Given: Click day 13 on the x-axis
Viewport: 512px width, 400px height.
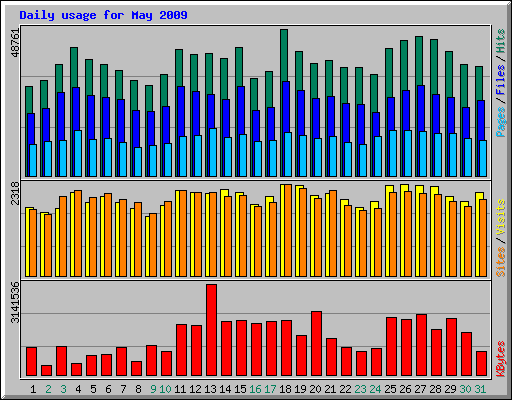Looking at the screenshot, I should pos(210,389).
